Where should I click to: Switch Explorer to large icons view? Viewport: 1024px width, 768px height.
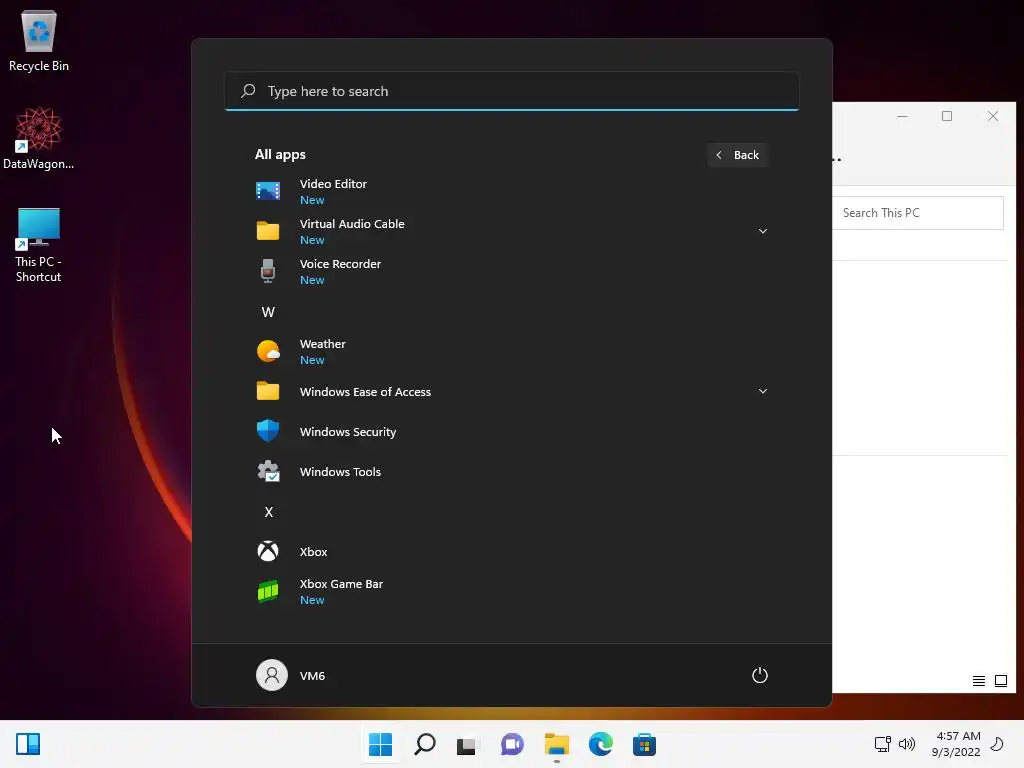tap(1000, 681)
